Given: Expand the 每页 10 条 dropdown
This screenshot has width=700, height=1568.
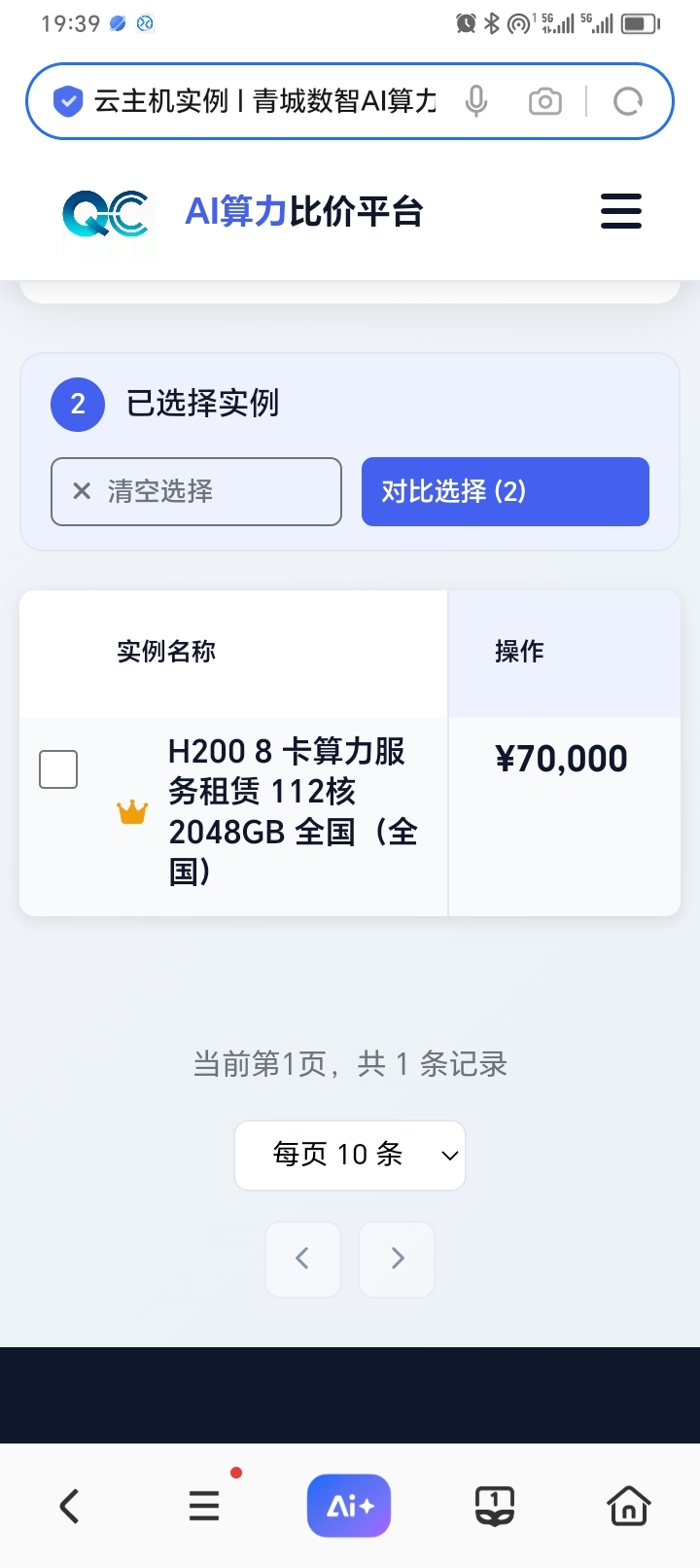Looking at the screenshot, I should click(350, 1155).
